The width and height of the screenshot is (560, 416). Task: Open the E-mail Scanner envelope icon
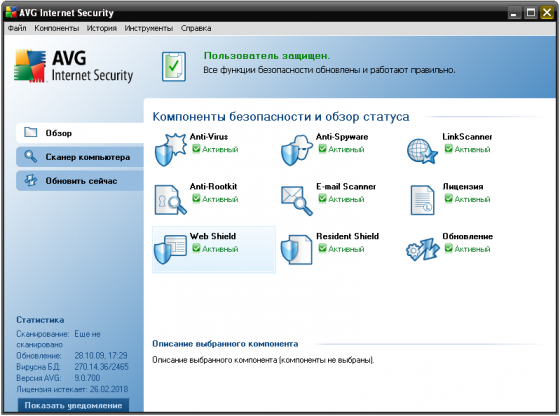(296, 200)
